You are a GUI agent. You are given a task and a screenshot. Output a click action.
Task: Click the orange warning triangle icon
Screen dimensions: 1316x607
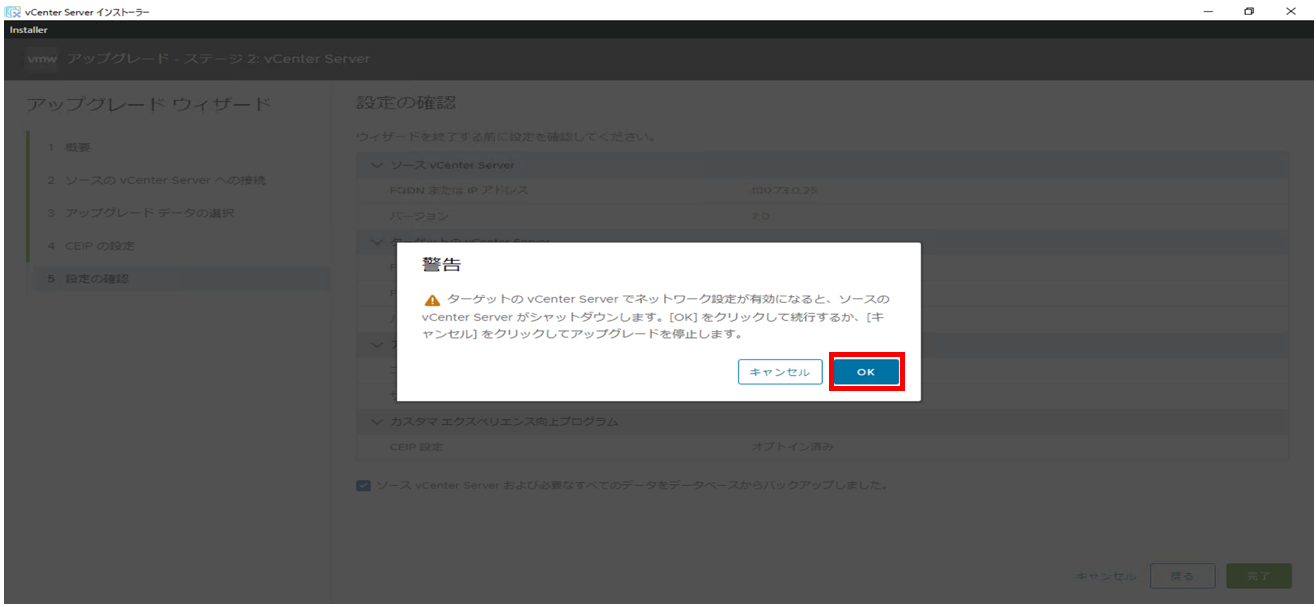click(432, 300)
